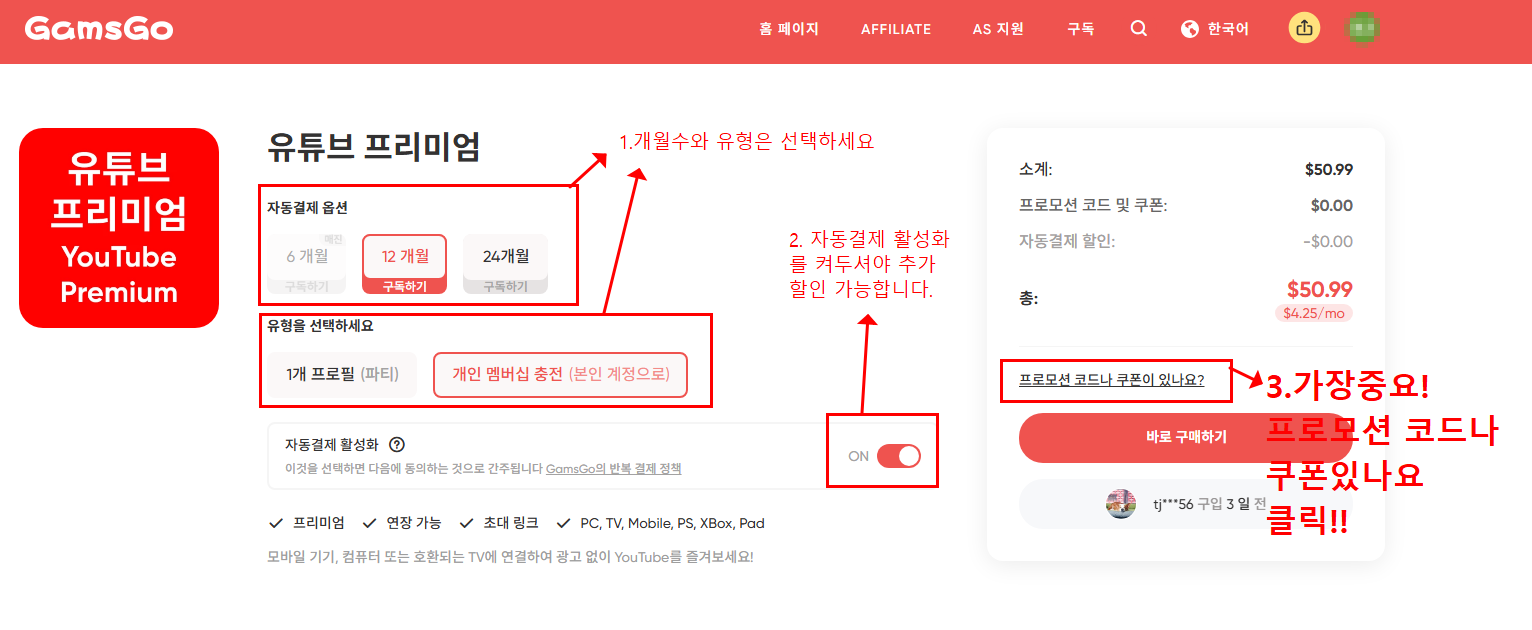Open the 구독 menu item
1532x630 pixels.
click(x=1080, y=29)
